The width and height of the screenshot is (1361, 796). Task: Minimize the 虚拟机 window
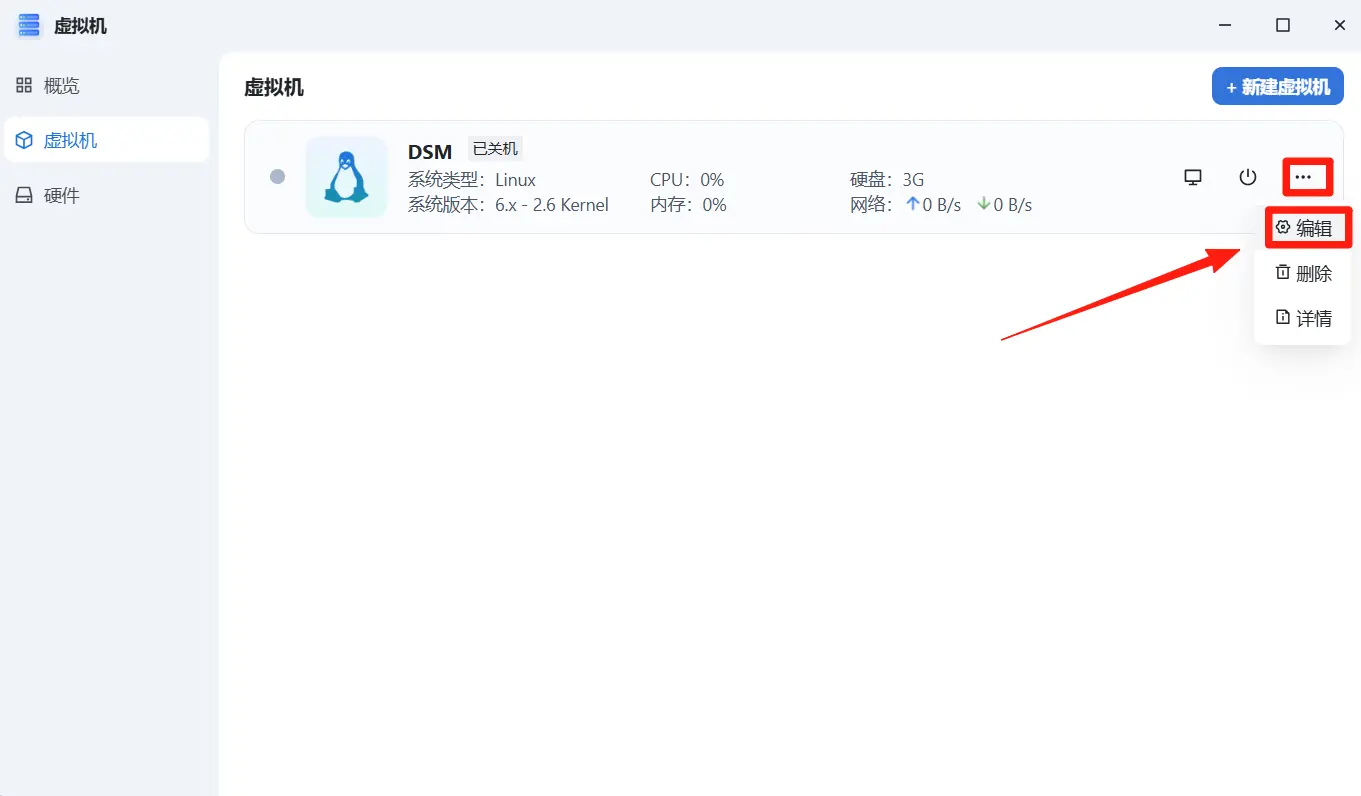(1224, 26)
